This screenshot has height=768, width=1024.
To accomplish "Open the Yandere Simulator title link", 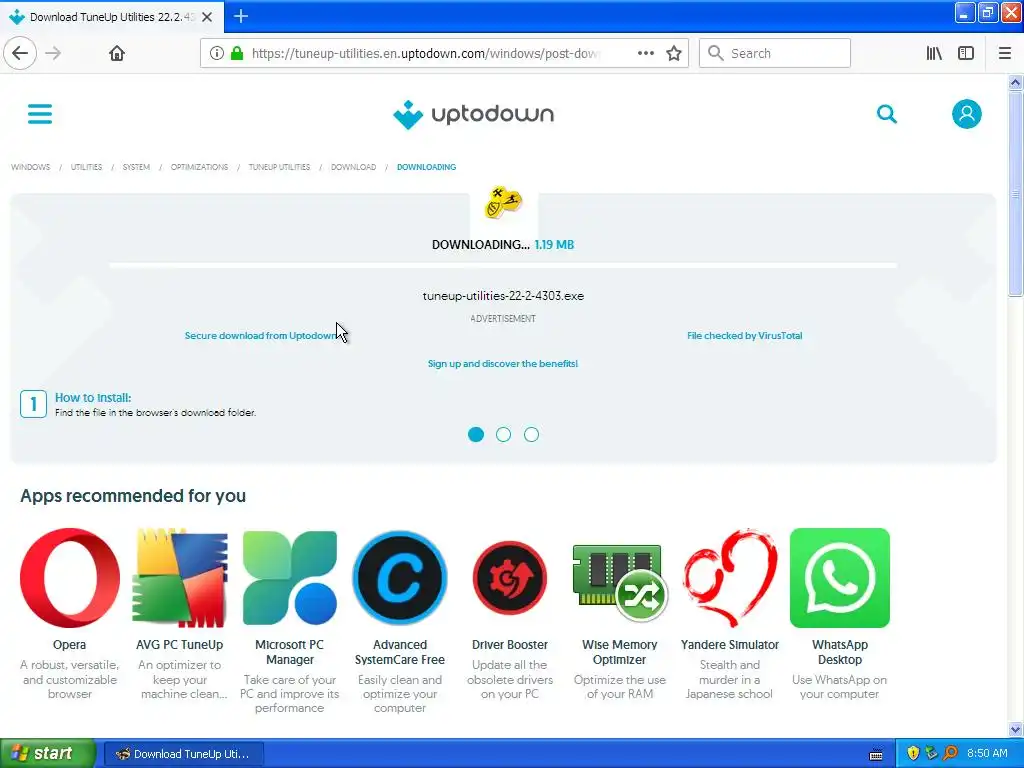I will [730, 645].
